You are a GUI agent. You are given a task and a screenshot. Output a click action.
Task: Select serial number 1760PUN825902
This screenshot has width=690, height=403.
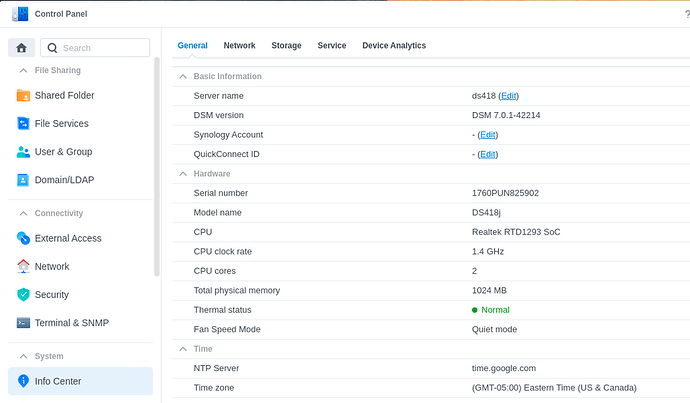click(x=505, y=193)
